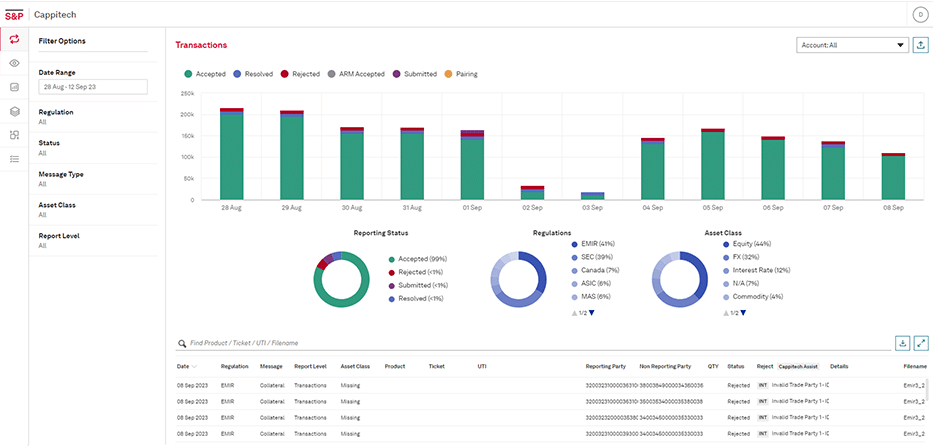
Task: Toggle the Resolved legend series
Action: pyautogui.click(x=254, y=74)
